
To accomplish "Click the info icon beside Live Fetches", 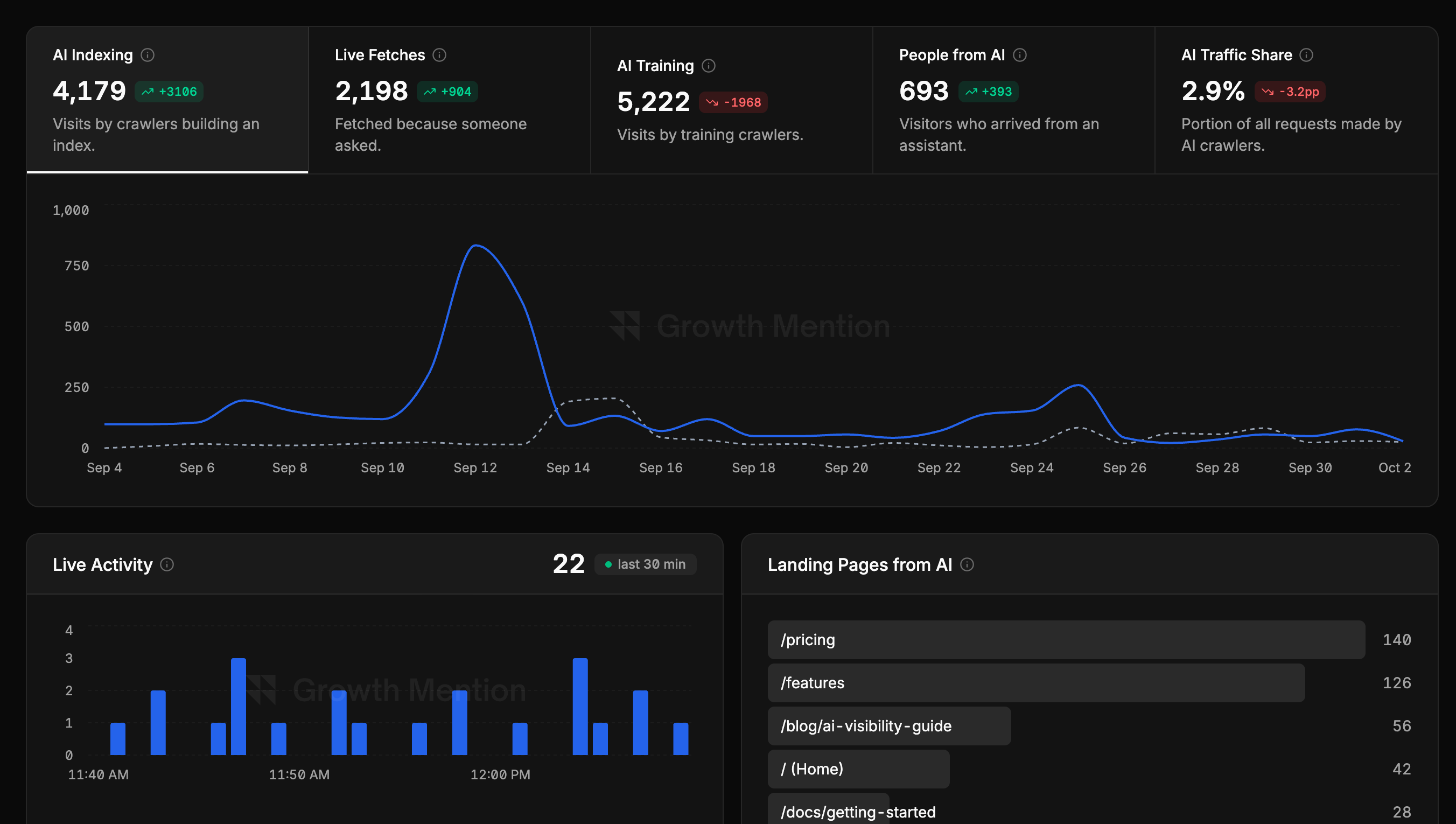I will [439, 55].
